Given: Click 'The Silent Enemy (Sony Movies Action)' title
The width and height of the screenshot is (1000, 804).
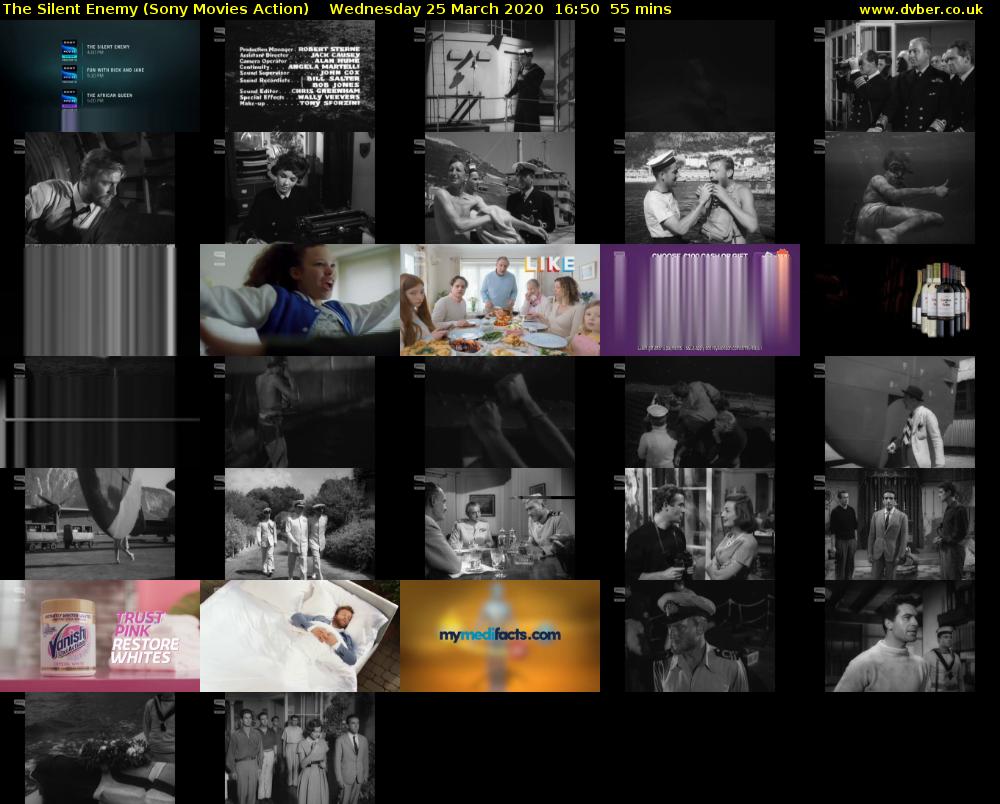Looking at the screenshot, I should tap(156, 10).
